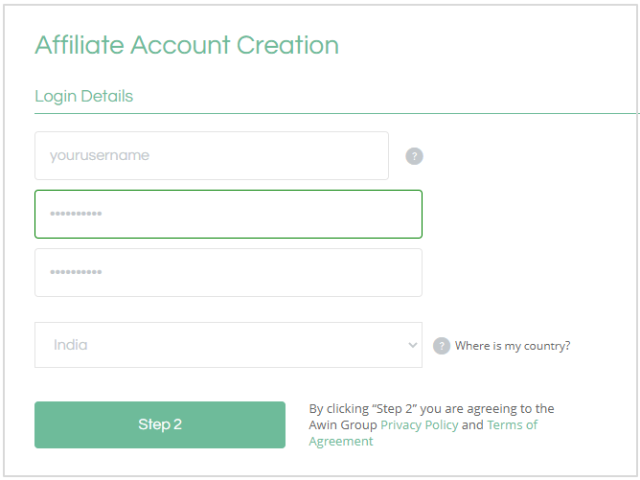Open the Privacy Policy link
Screen dimensions: 640x480
(419, 425)
